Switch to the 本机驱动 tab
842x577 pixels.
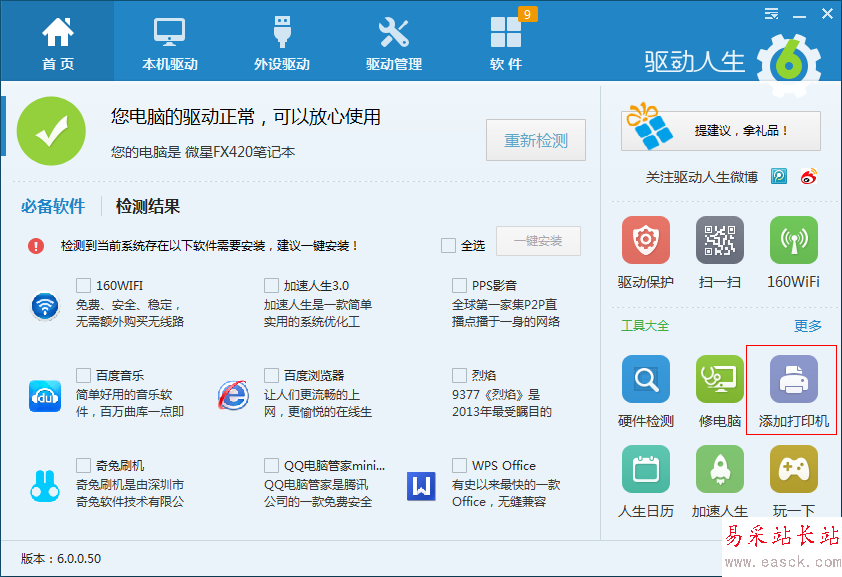click(170, 42)
